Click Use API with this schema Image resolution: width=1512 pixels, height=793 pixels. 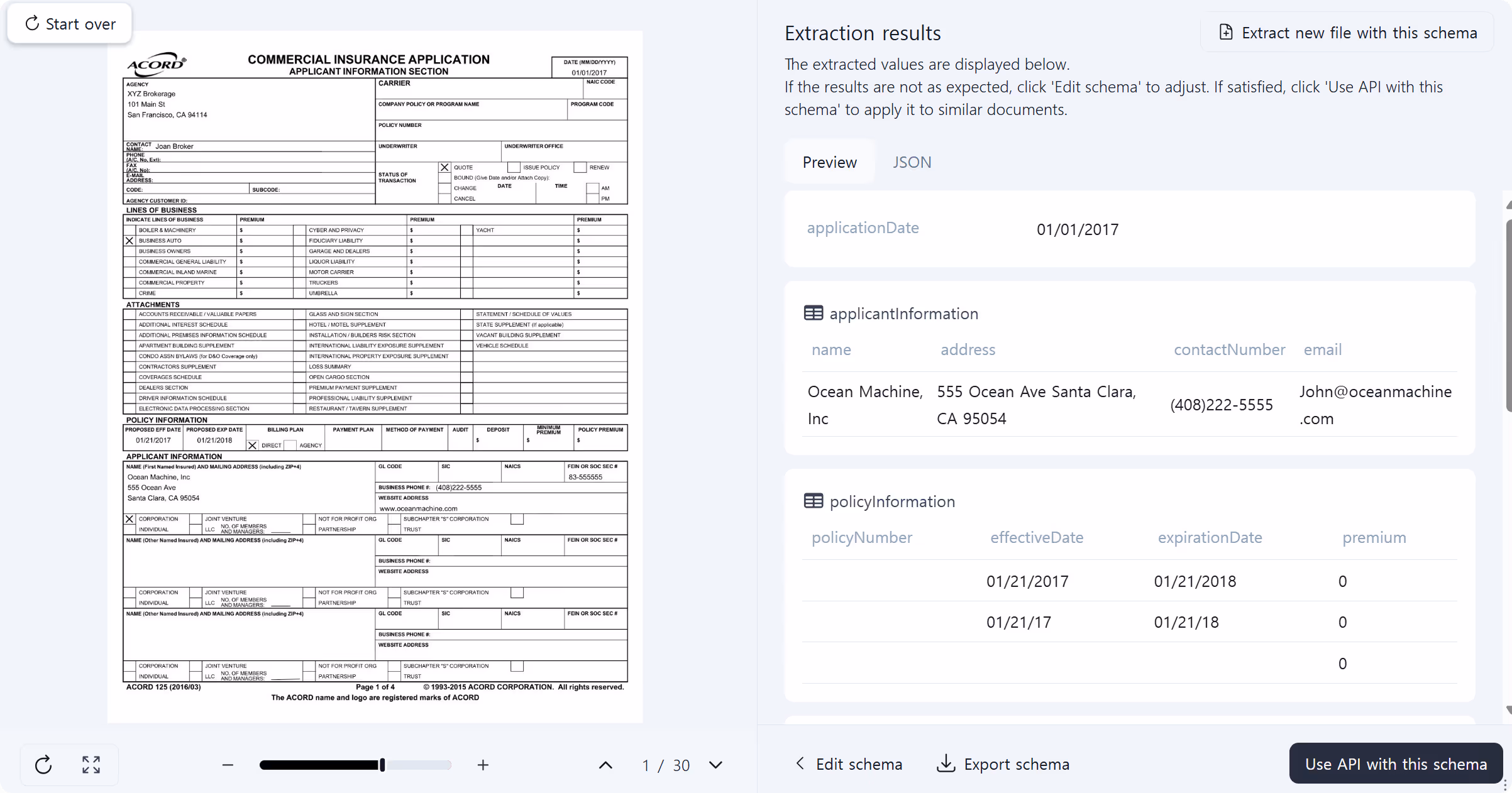pos(1395,763)
